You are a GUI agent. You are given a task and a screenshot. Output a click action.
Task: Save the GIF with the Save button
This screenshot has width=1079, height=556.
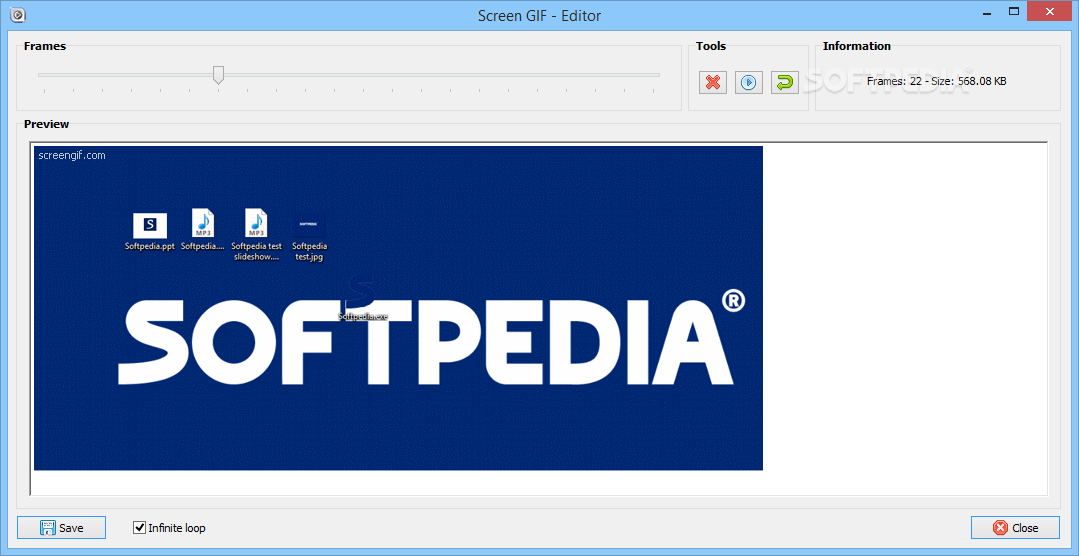61,528
